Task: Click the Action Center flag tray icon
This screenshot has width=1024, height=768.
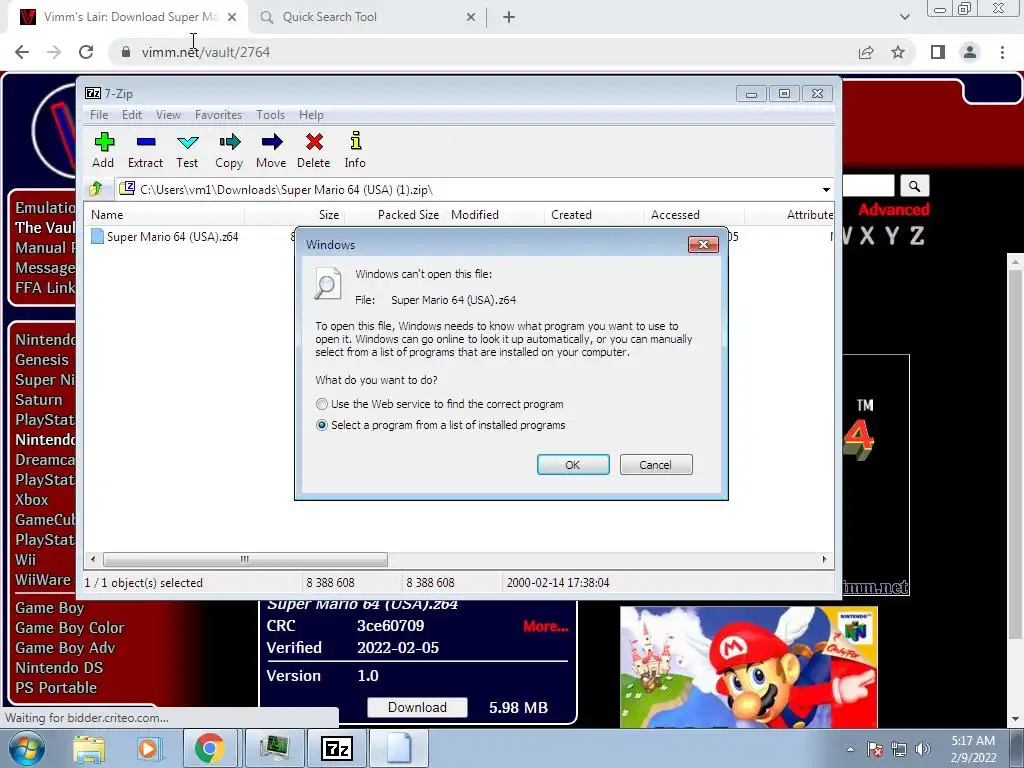Action: pos(874,749)
